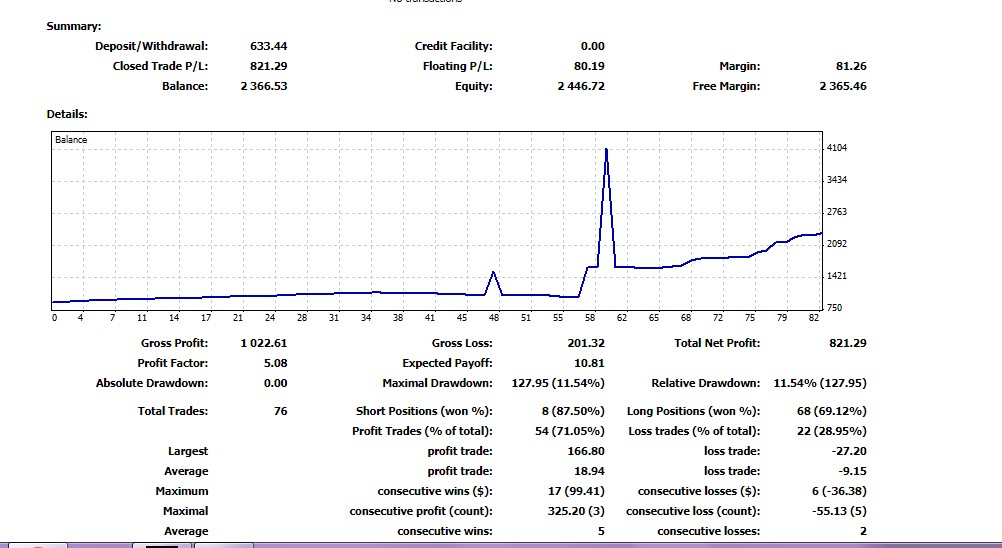Viewport: 1002px width, 548px height.
Task: Select the Profit Factor value 5.08
Action: [x=275, y=363]
